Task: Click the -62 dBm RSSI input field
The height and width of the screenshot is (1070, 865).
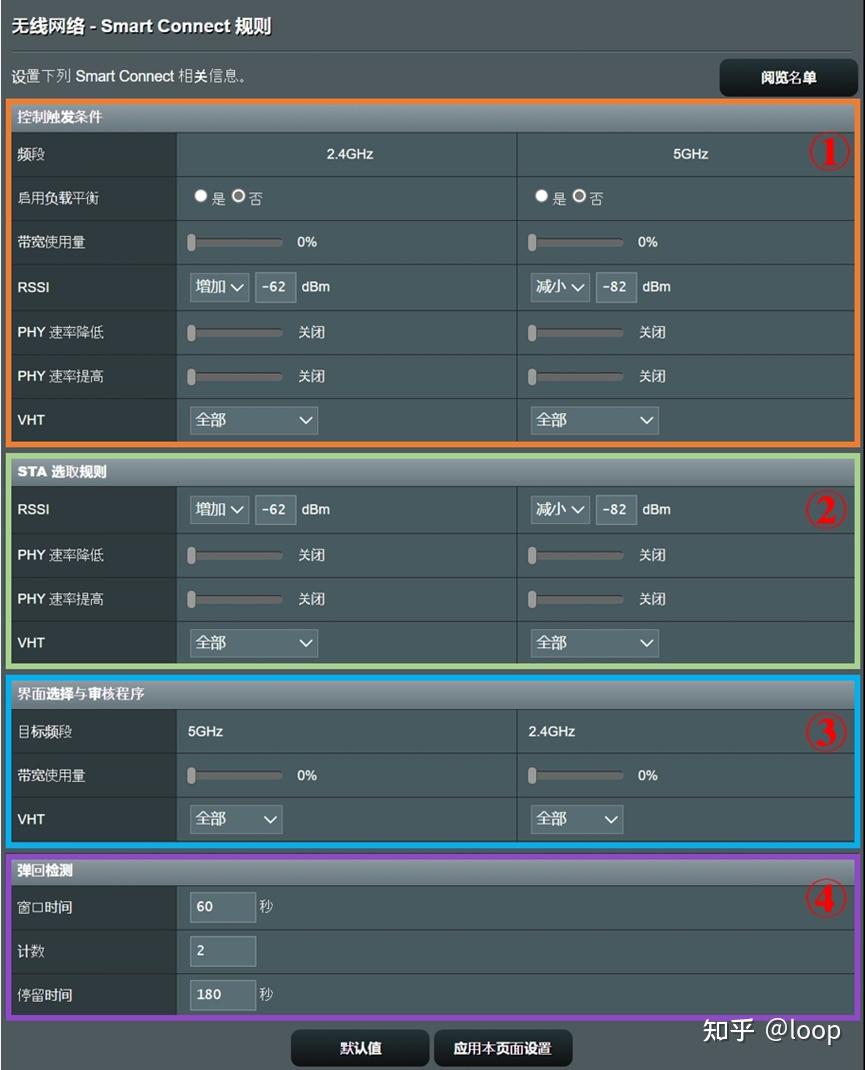Action: [x=275, y=287]
